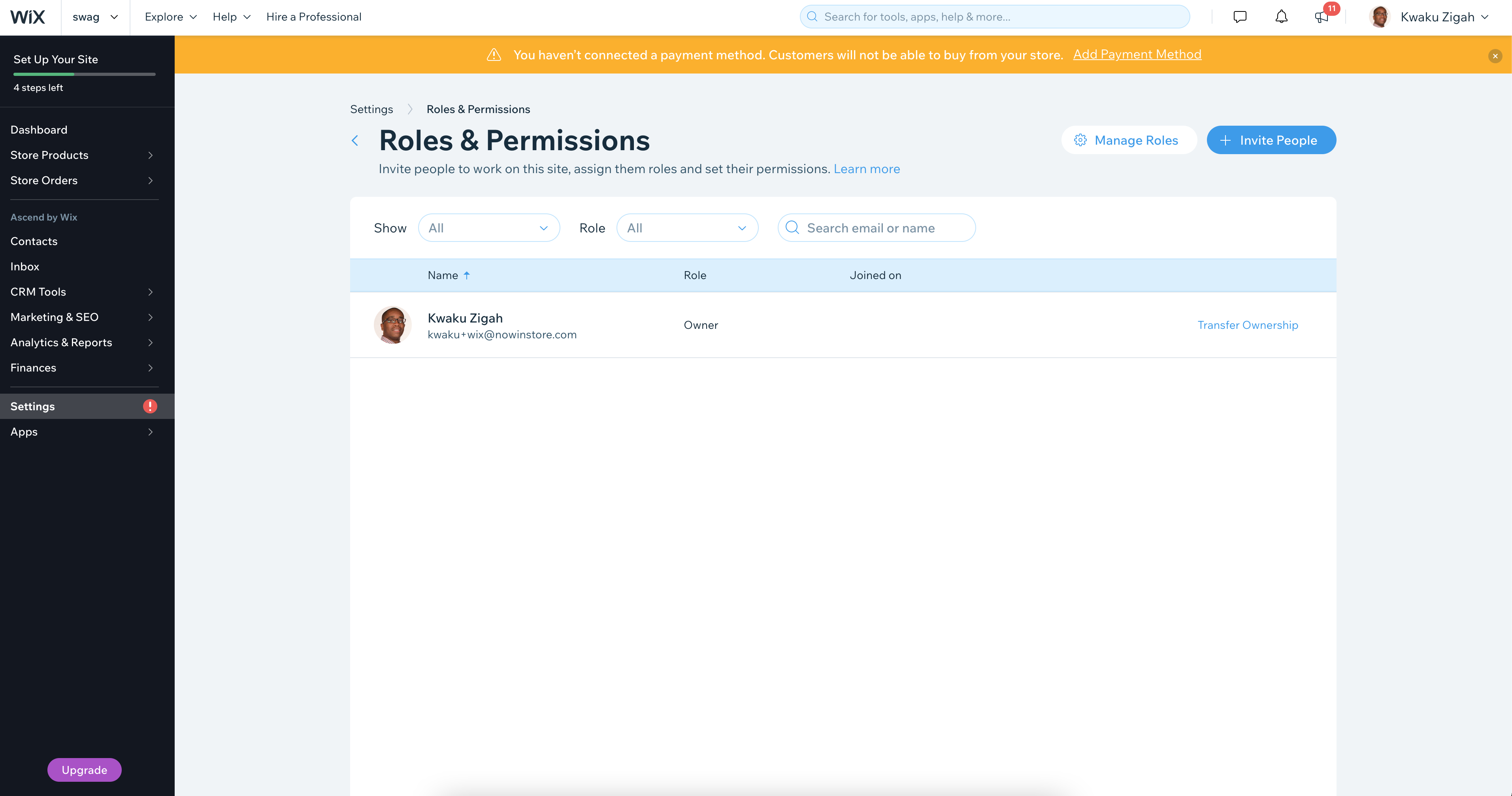Focus the Search email or name field

pyautogui.click(x=876, y=228)
